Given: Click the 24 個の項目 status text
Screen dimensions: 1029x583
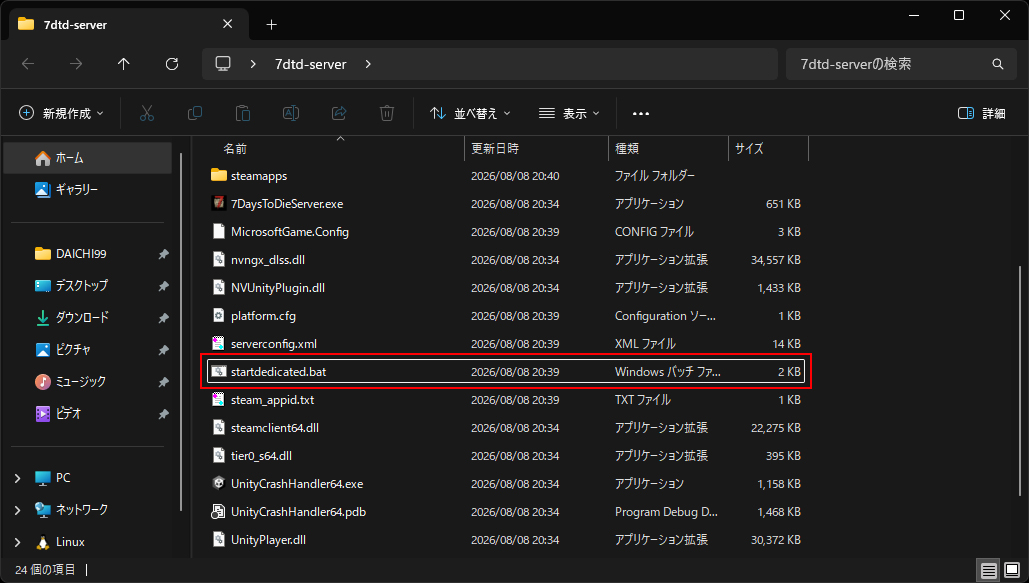Looking at the screenshot, I should point(45,569).
